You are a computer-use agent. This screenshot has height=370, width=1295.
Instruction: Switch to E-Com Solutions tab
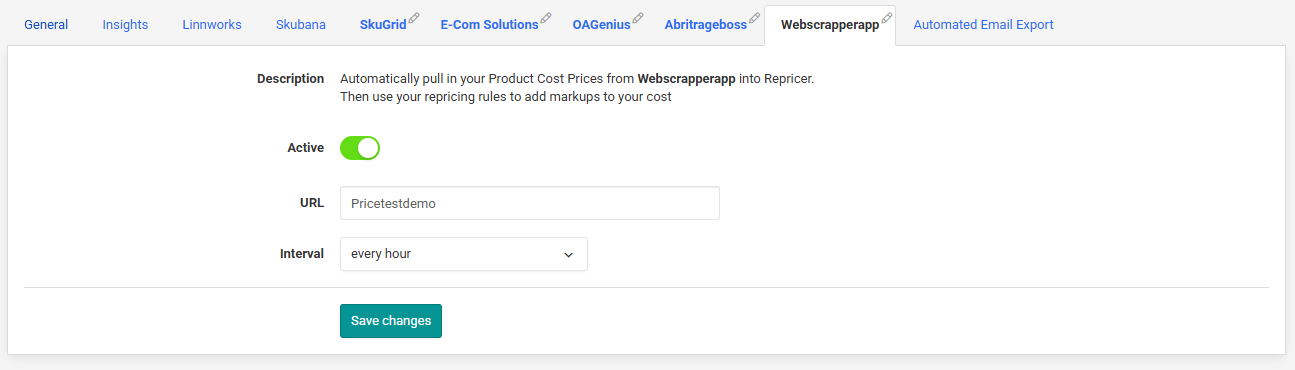pyautogui.click(x=489, y=25)
